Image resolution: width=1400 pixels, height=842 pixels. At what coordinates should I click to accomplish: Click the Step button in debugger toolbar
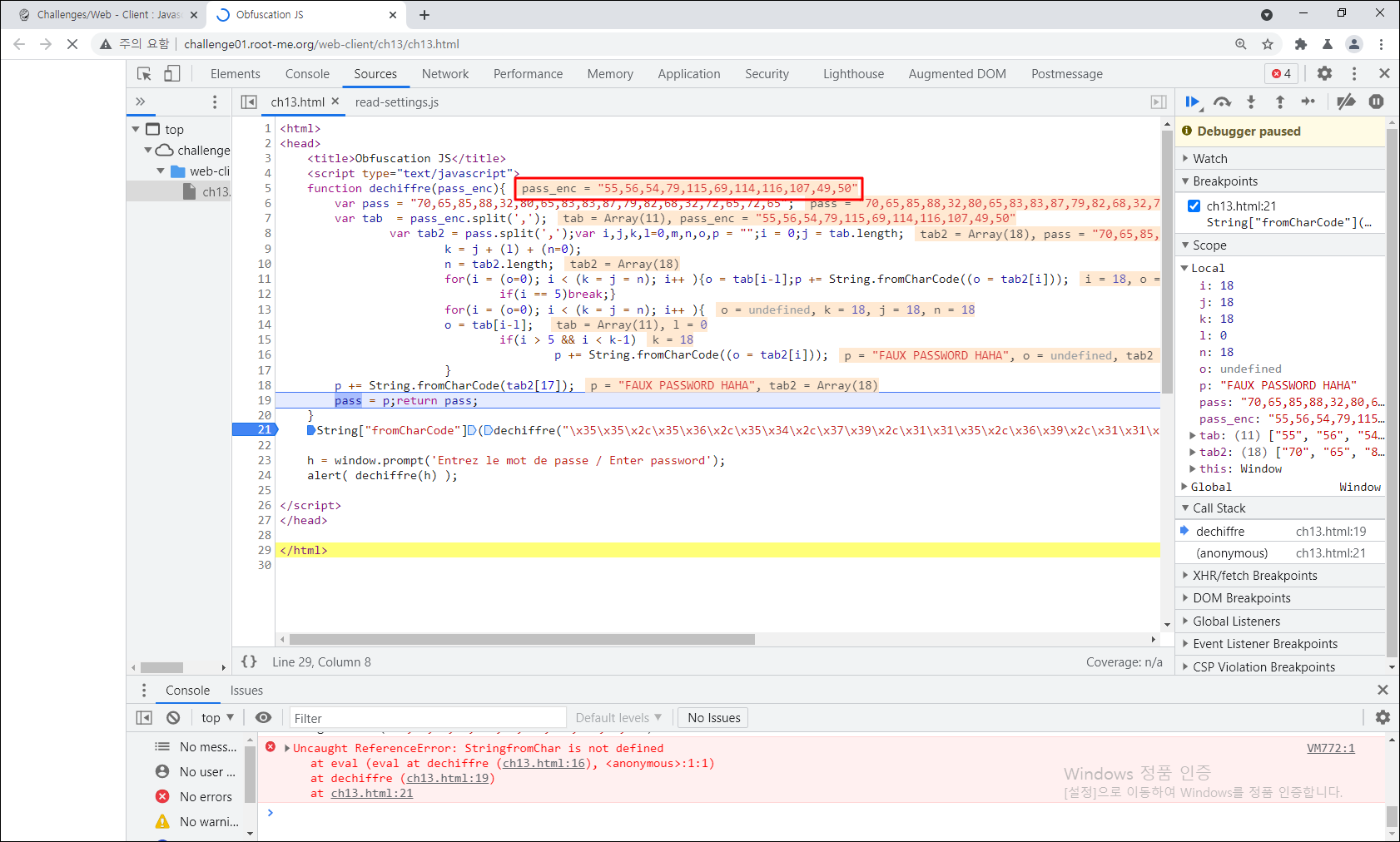pos(1308,102)
